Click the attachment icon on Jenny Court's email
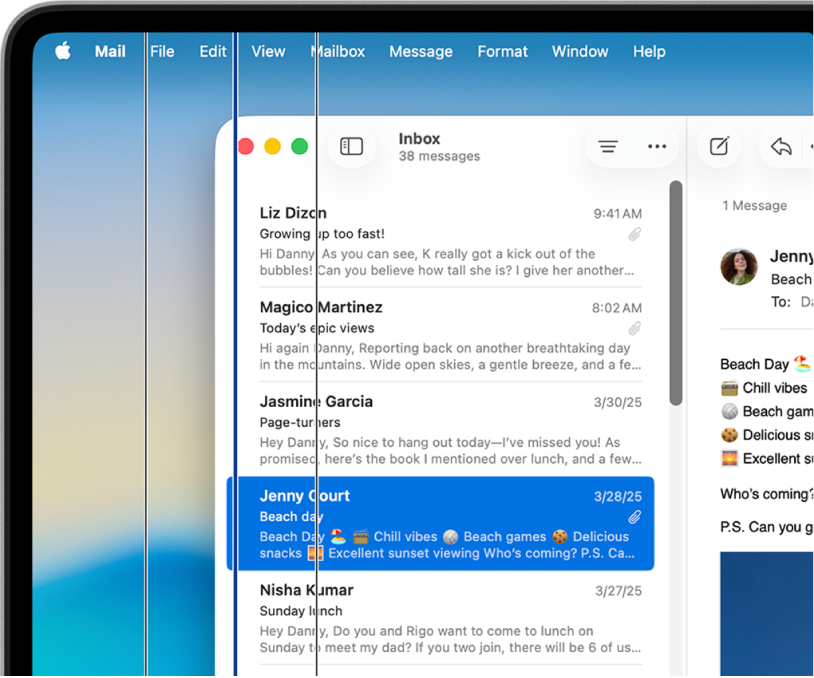This screenshot has width=814, height=678. pos(634,517)
